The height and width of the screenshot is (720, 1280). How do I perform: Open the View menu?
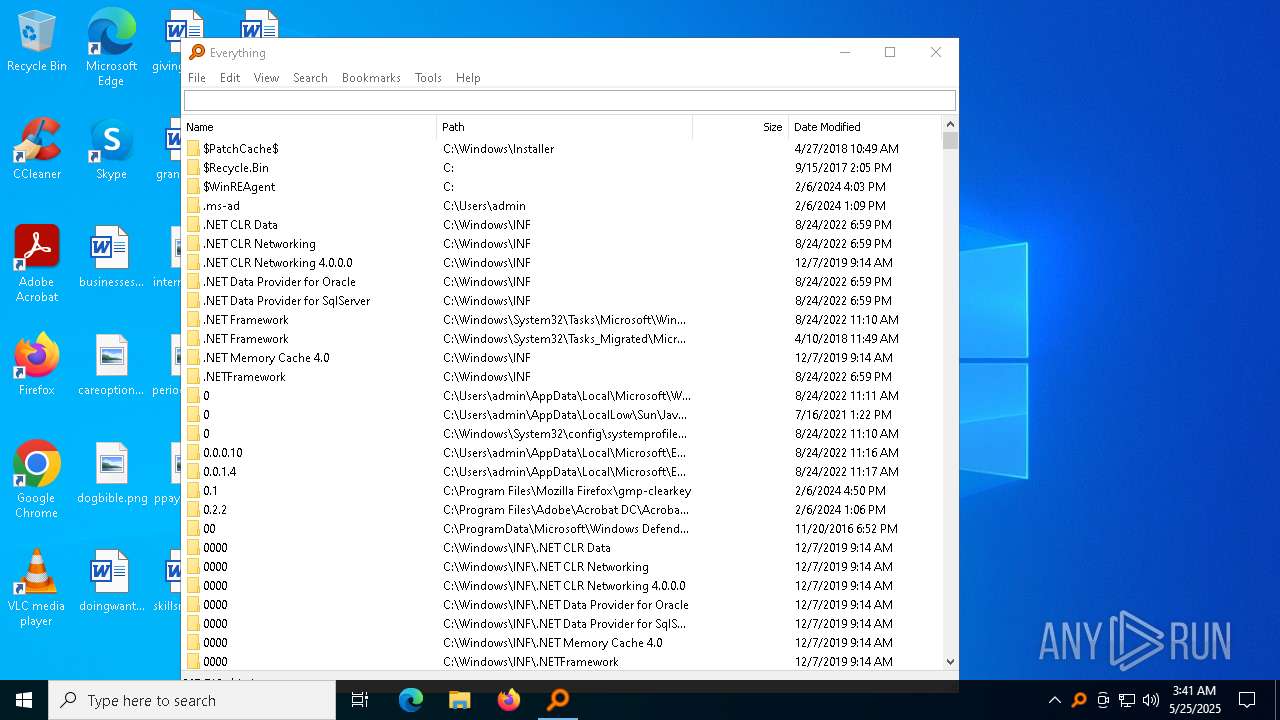pyautogui.click(x=266, y=78)
